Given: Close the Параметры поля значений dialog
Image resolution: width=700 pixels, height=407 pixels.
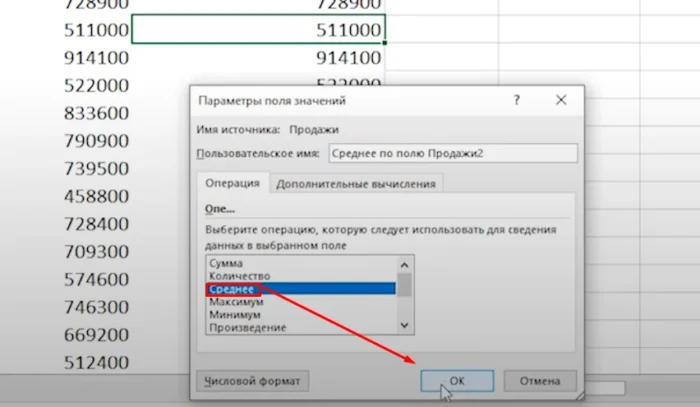Looking at the screenshot, I should [x=562, y=101].
